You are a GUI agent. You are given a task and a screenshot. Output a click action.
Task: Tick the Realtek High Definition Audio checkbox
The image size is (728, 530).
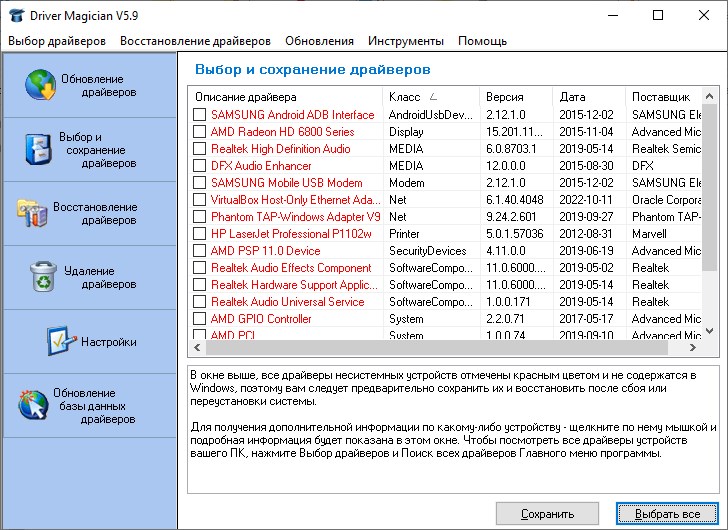(200, 149)
